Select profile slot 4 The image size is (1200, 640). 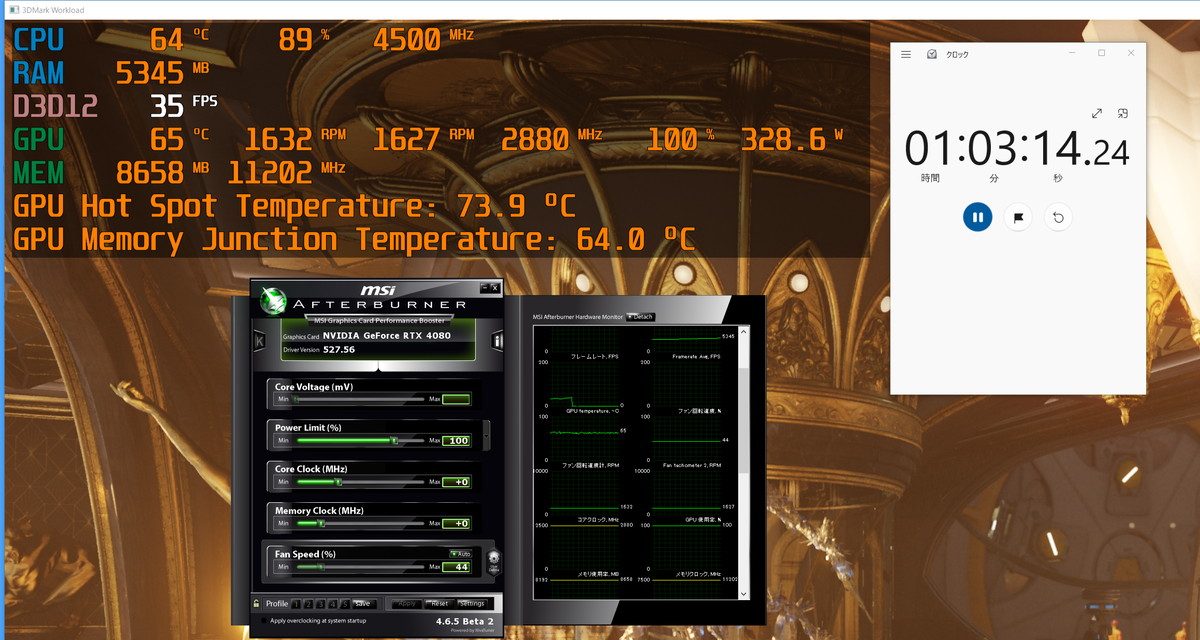tap(333, 604)
